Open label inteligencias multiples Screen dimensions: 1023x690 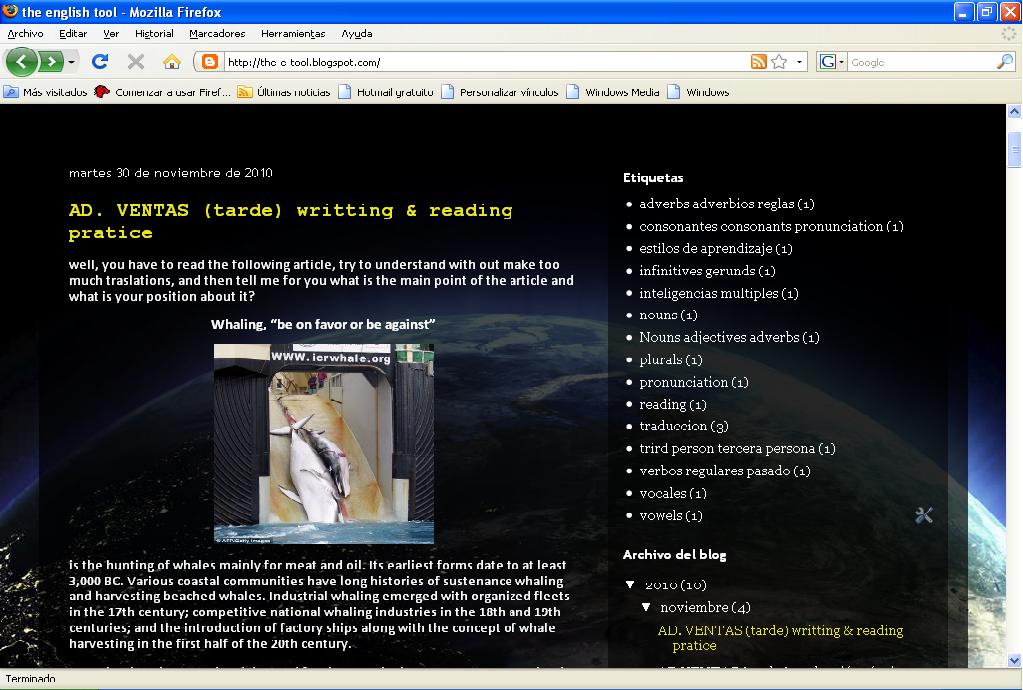coord(709,293)
